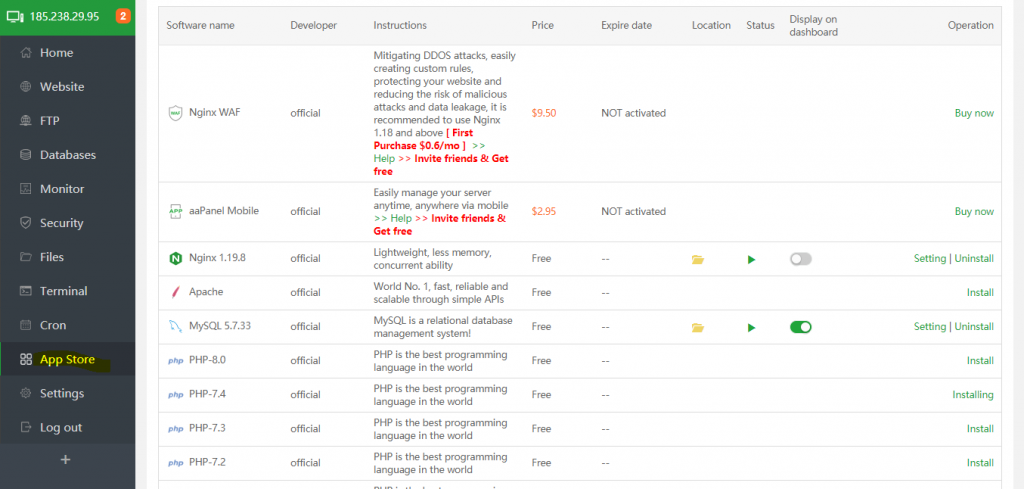Click the Apache feather icon
1024x489 pixels.
pos(175,292)
